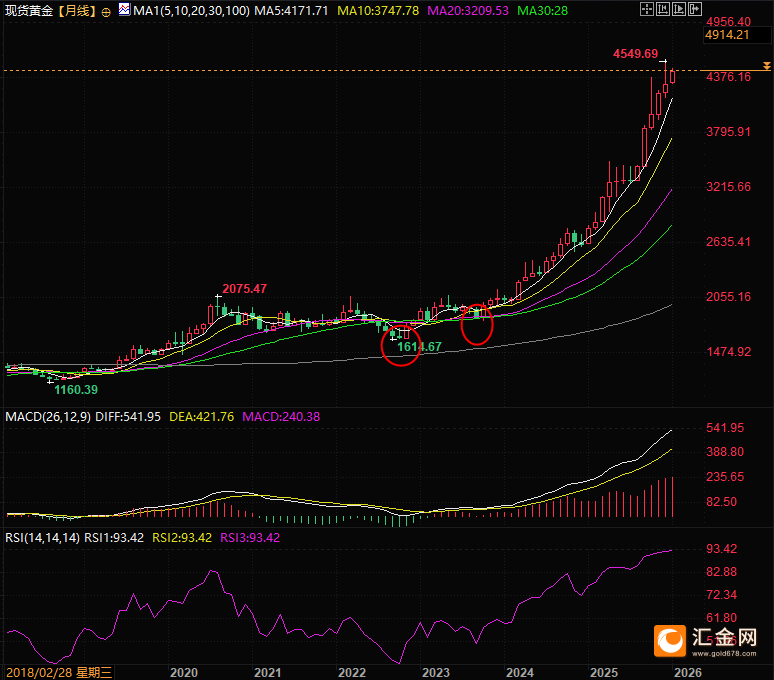Click the 2024 year marker on time axis
The height and width of the screenshot is (680, 774).
click(x=519, y=671)
